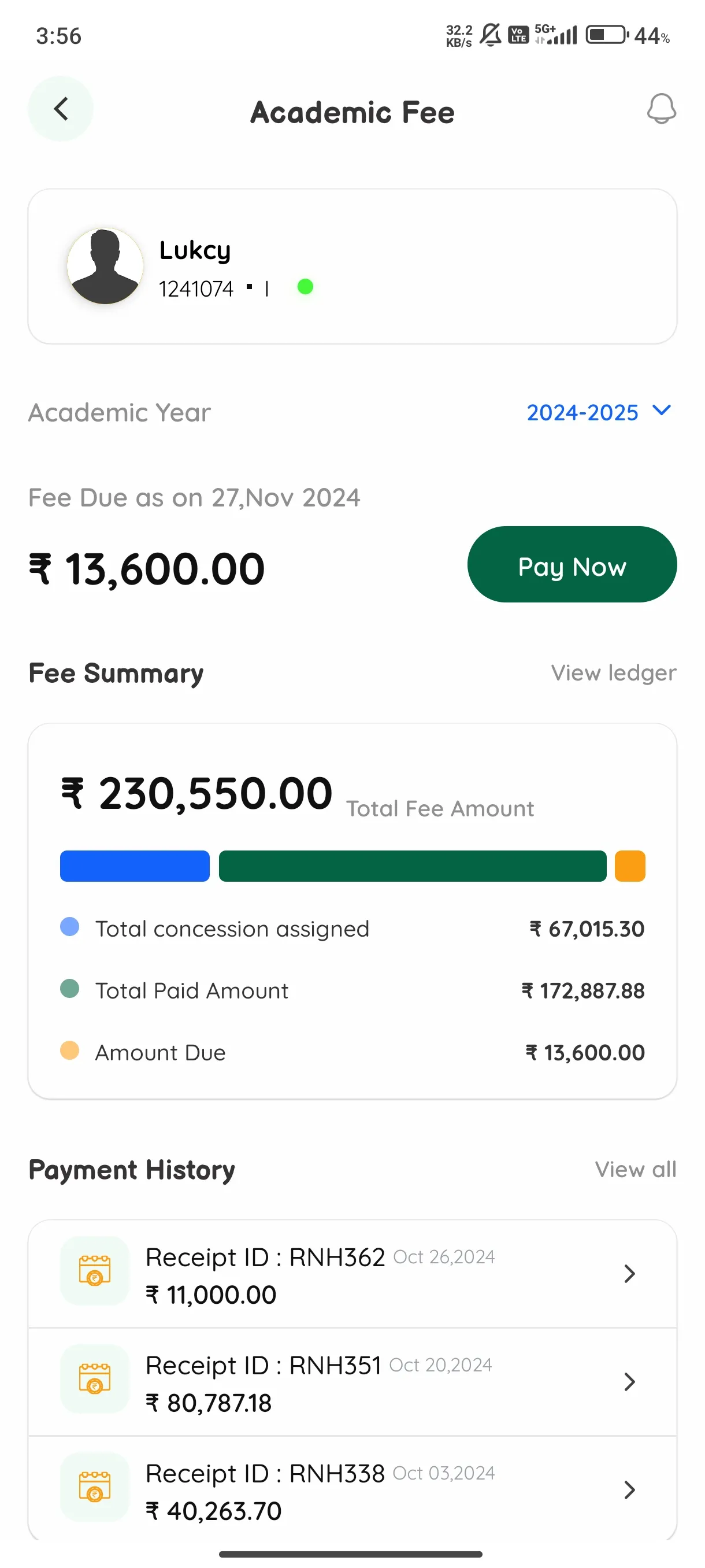Select the profile avatar of Lukcy

105,265
